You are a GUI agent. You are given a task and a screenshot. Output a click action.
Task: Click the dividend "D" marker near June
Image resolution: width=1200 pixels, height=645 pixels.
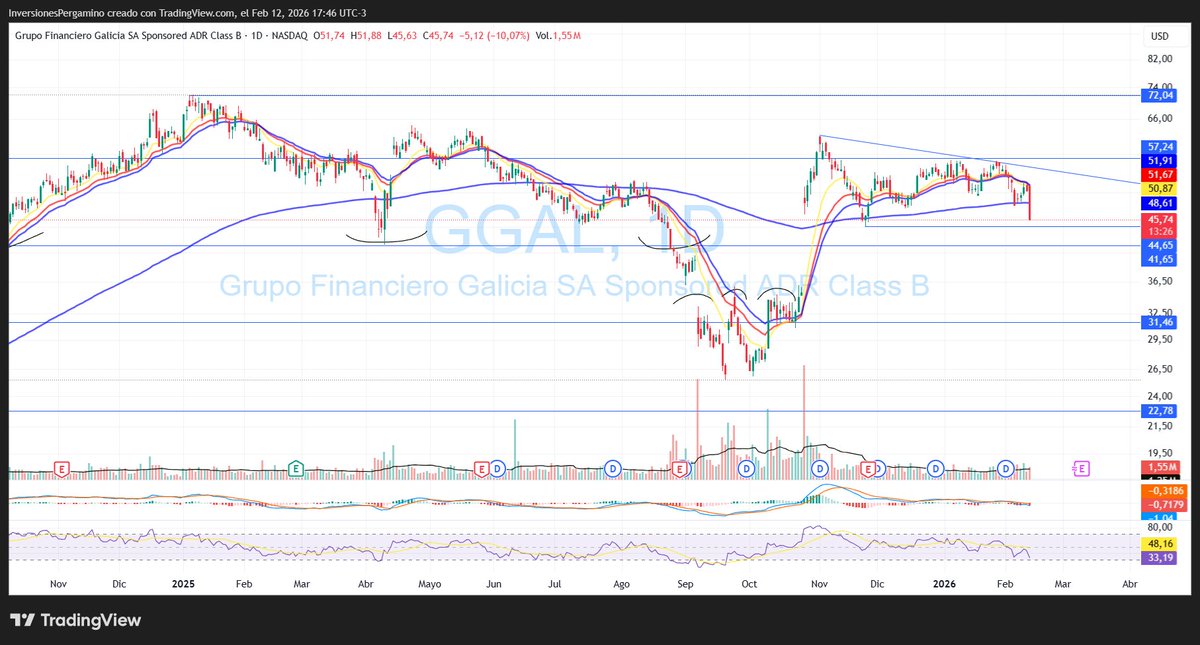497,469
